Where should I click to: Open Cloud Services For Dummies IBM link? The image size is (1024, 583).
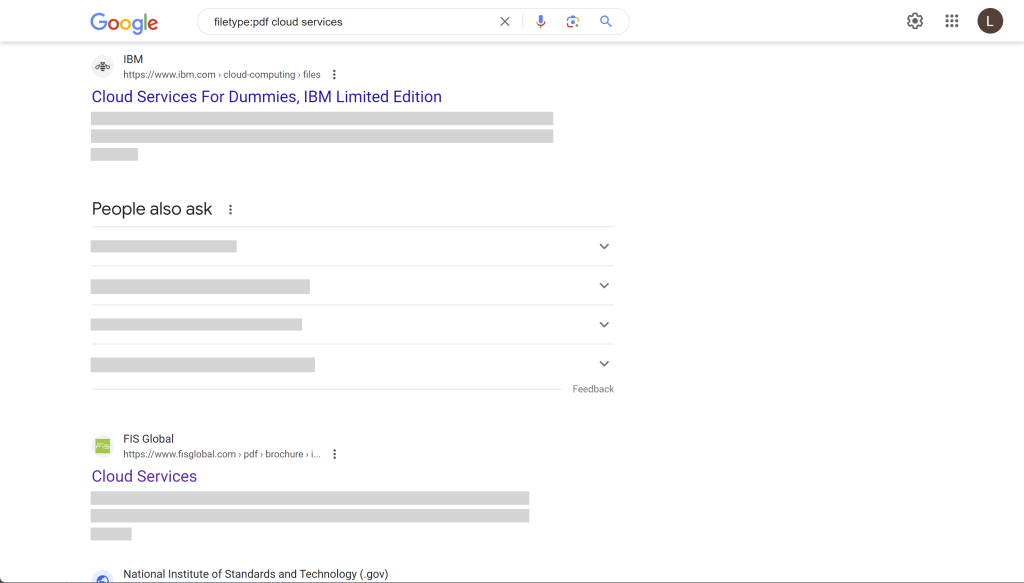266,97
